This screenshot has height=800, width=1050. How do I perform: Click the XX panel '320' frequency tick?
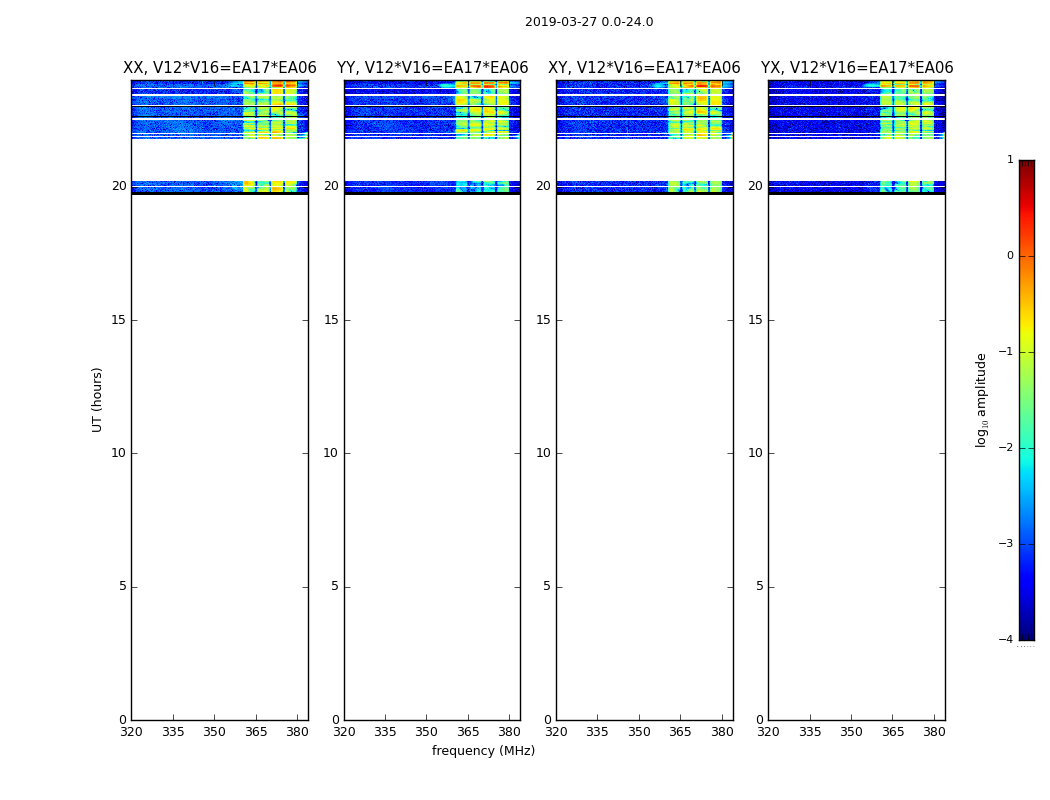tap(131, 732)
